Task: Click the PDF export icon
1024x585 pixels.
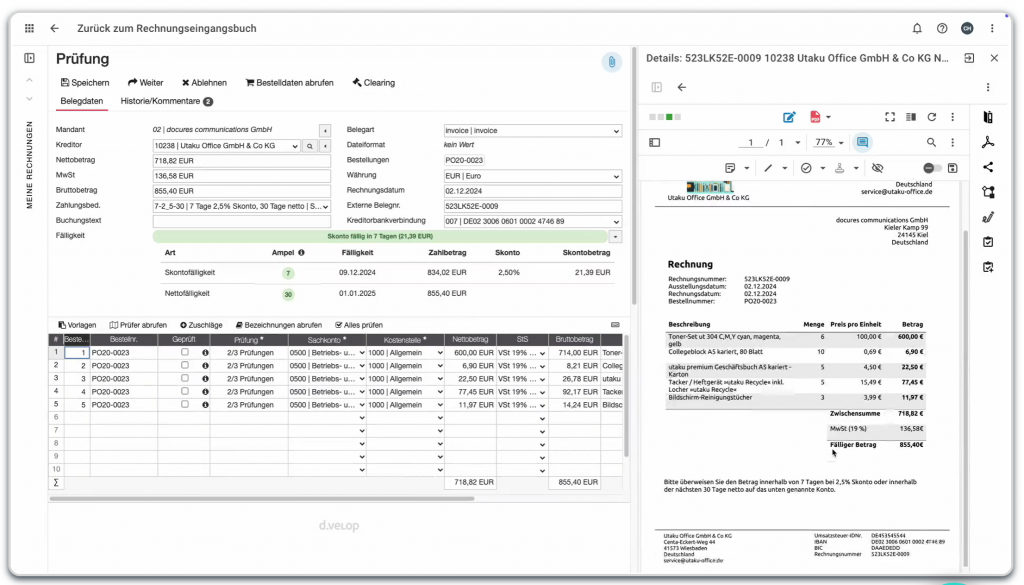Action: coord(816,117)
